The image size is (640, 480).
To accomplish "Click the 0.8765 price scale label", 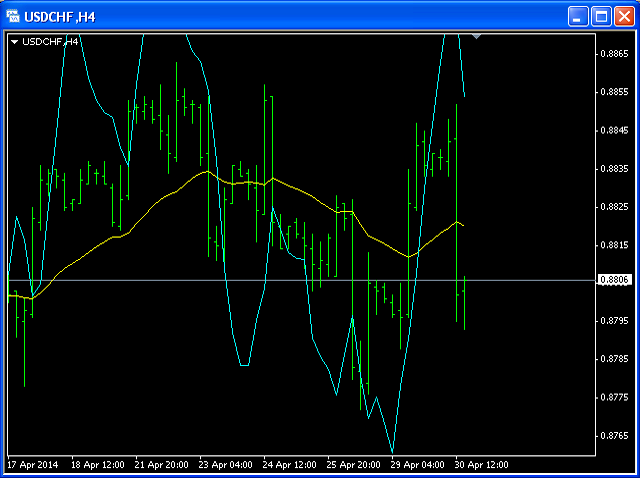I will (614, 436).
